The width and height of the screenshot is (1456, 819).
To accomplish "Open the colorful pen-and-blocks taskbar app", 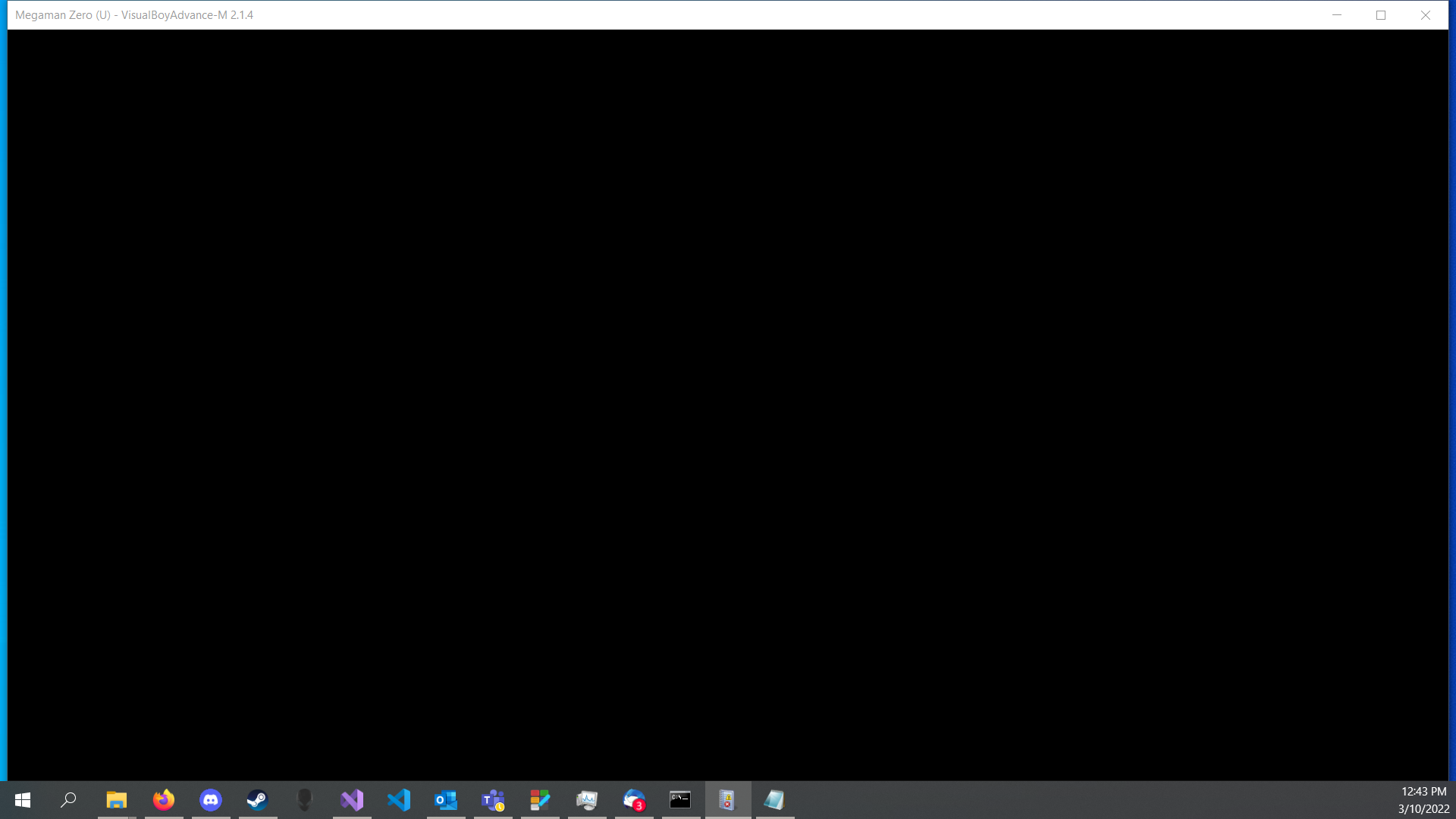I will click(x=540, y=800).
